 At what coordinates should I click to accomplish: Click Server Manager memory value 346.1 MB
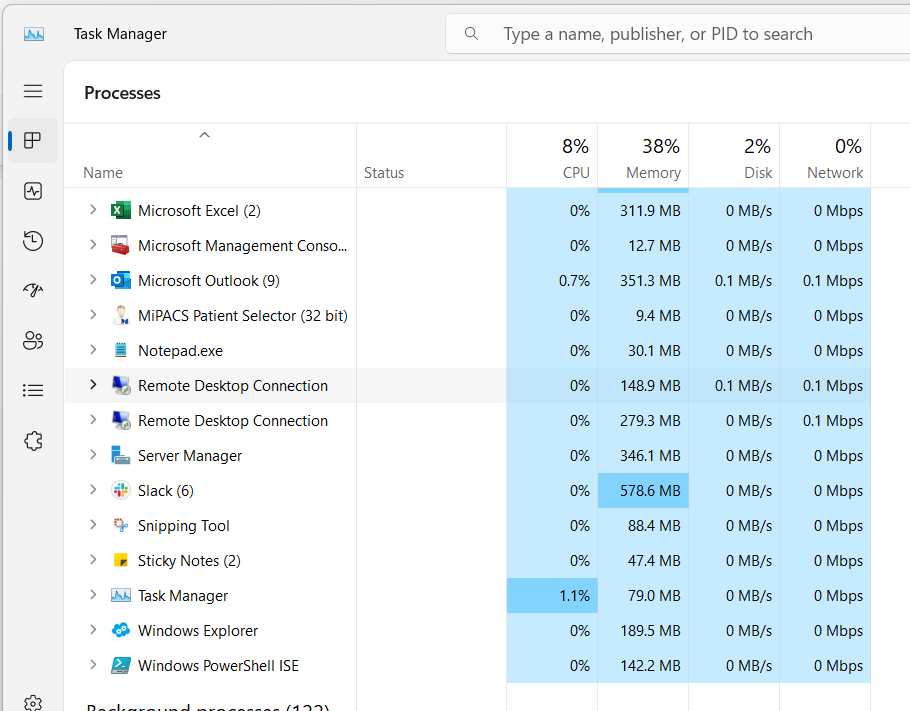[x=650, y=456]
